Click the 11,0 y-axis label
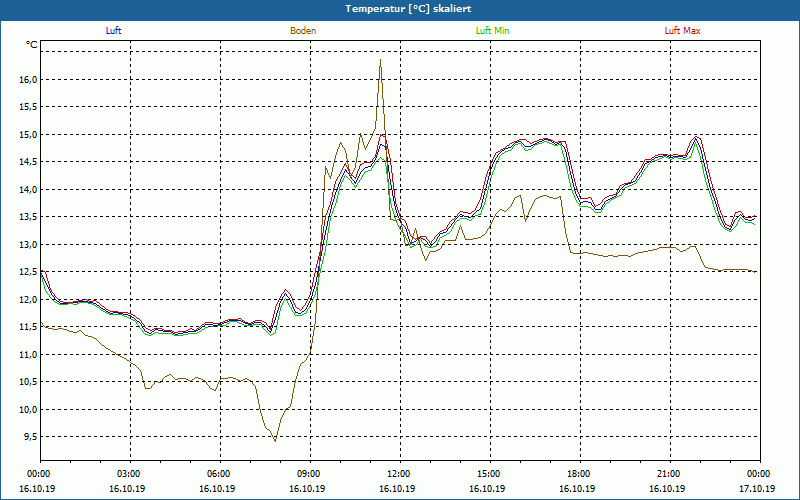The width and height of the screenshot is (800, 500). 29,355
